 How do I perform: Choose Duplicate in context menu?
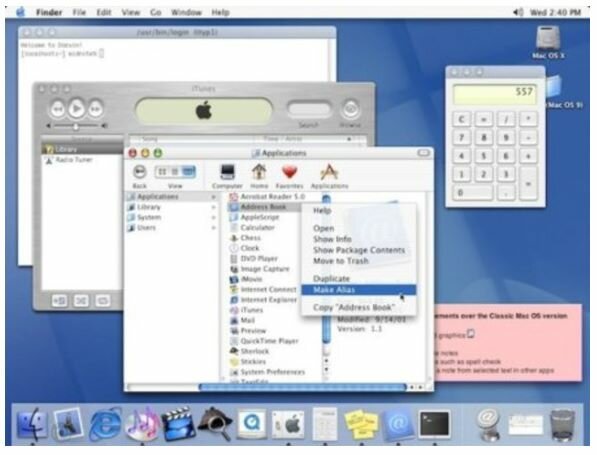click(359, 279)
